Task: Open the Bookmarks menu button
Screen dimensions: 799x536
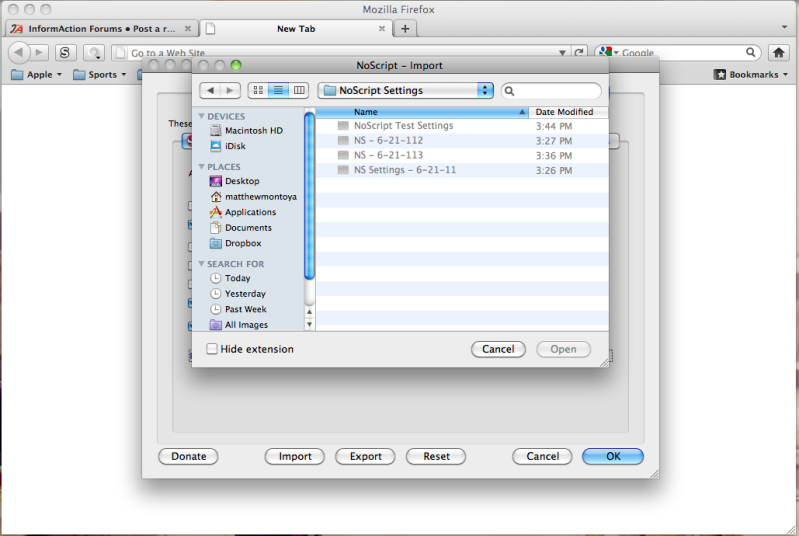Action: click(751, 74)
